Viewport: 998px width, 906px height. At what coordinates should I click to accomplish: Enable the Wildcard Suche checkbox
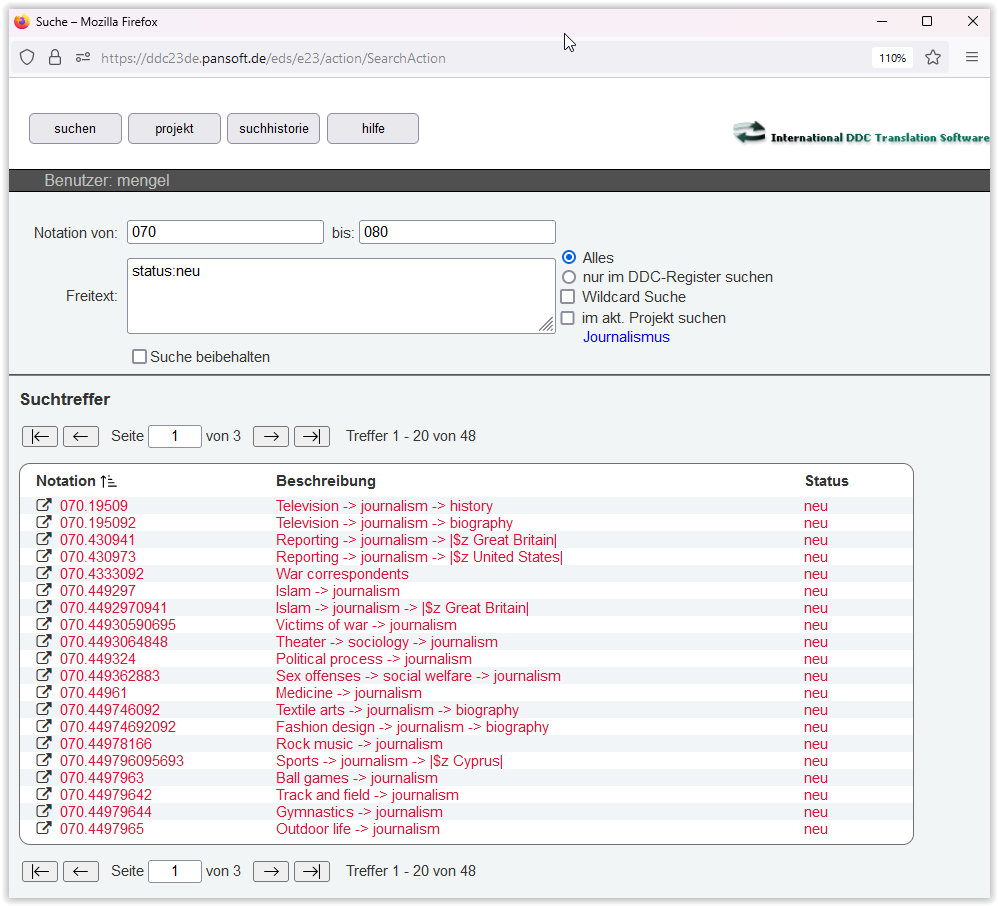(568, 297)
